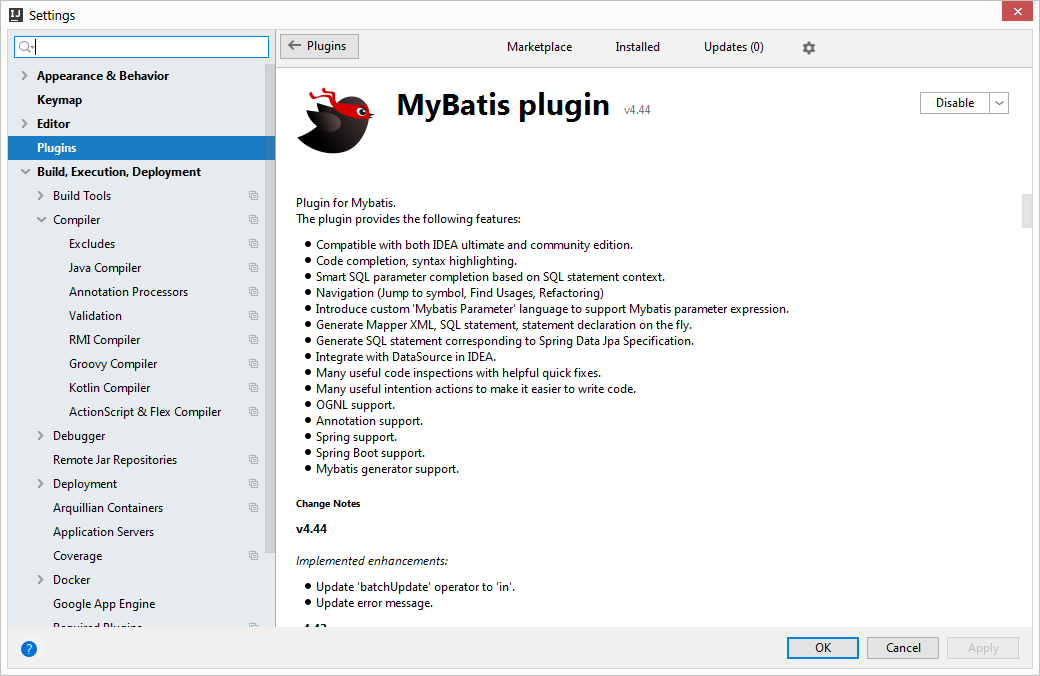The height and width of the screenshot is (676, 1040).
Task: Click the MyBatis bird logo
Action: pyautogui.click(x=335, y=121)
